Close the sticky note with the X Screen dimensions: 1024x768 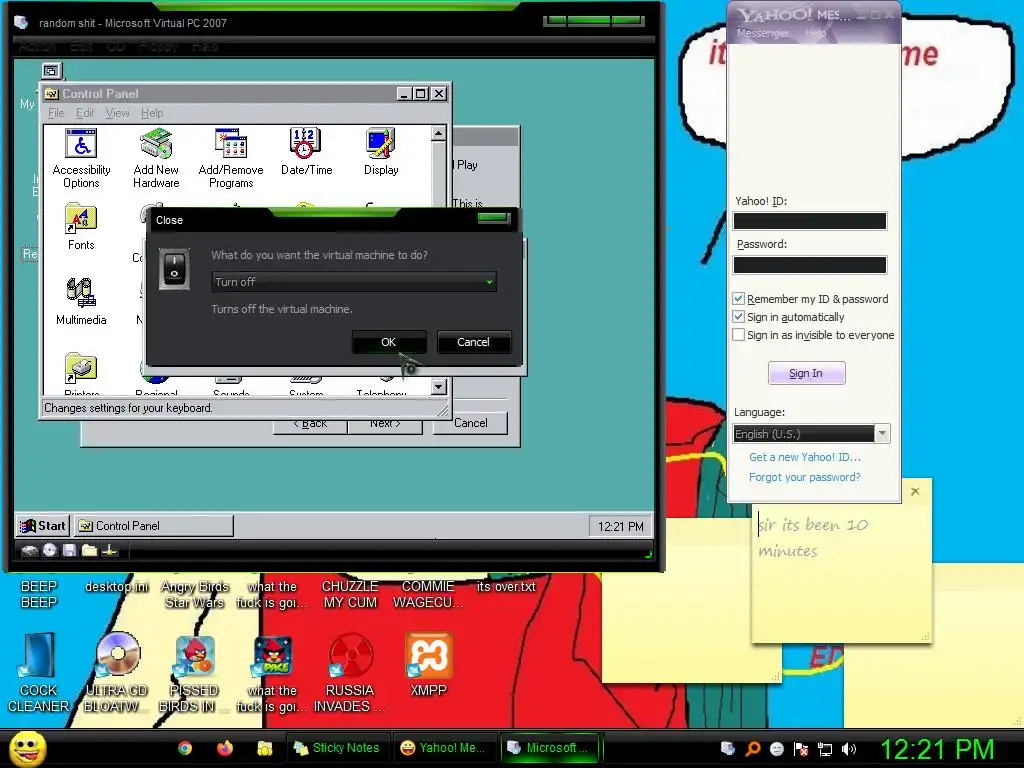(x=915, y=491)
